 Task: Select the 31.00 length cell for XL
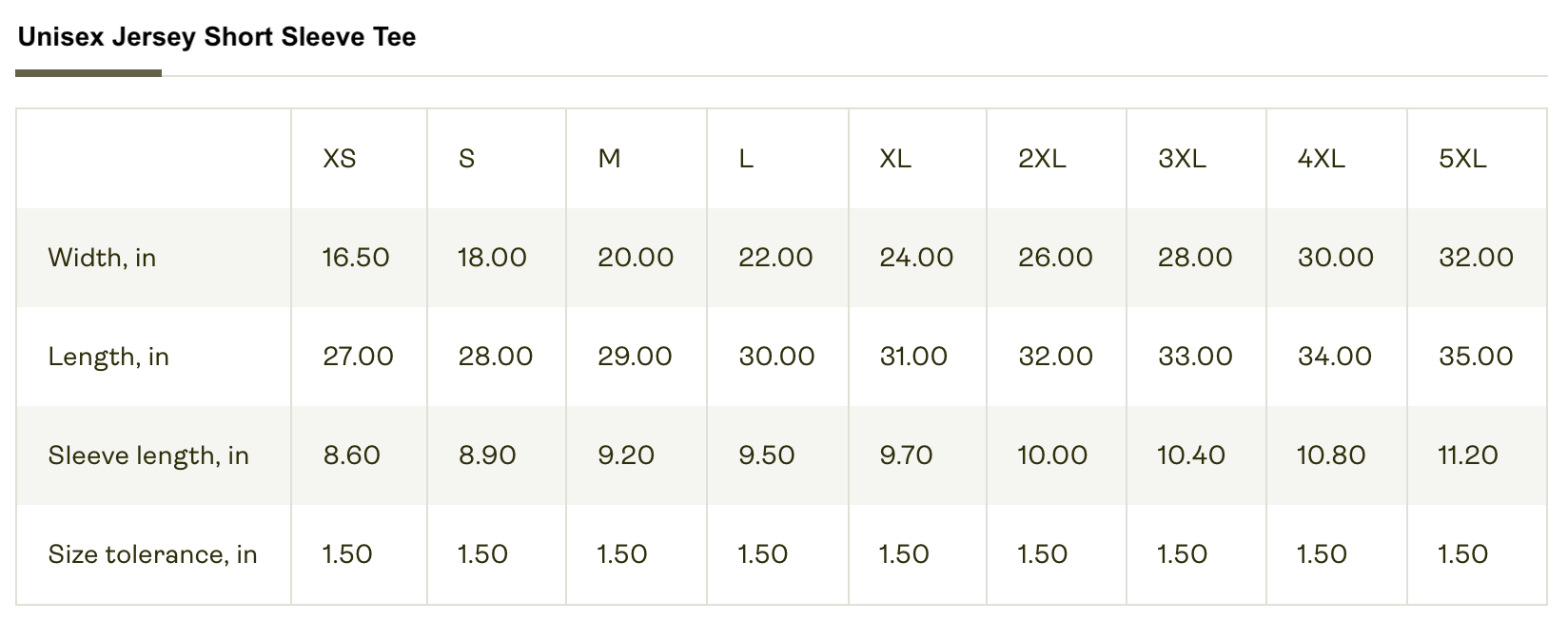click(913, 357)
